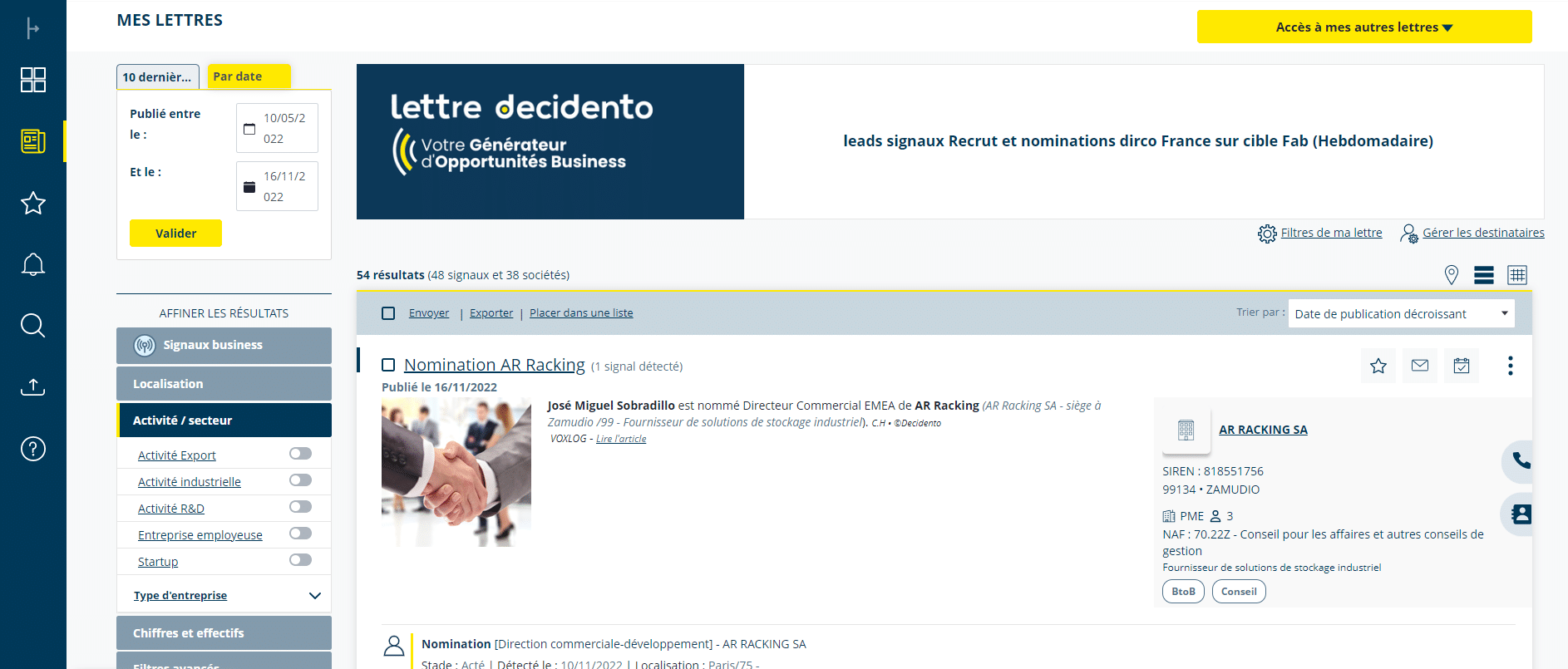Click the Conseil tag
This screenshot has height=669, width=1568.
point(1239,592)
